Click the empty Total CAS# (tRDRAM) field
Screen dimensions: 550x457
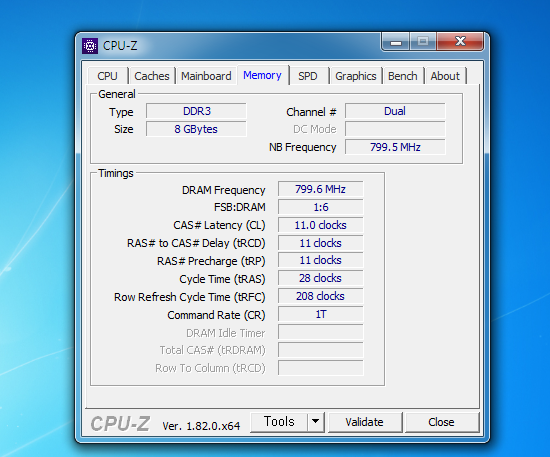[x=321, y=350]
